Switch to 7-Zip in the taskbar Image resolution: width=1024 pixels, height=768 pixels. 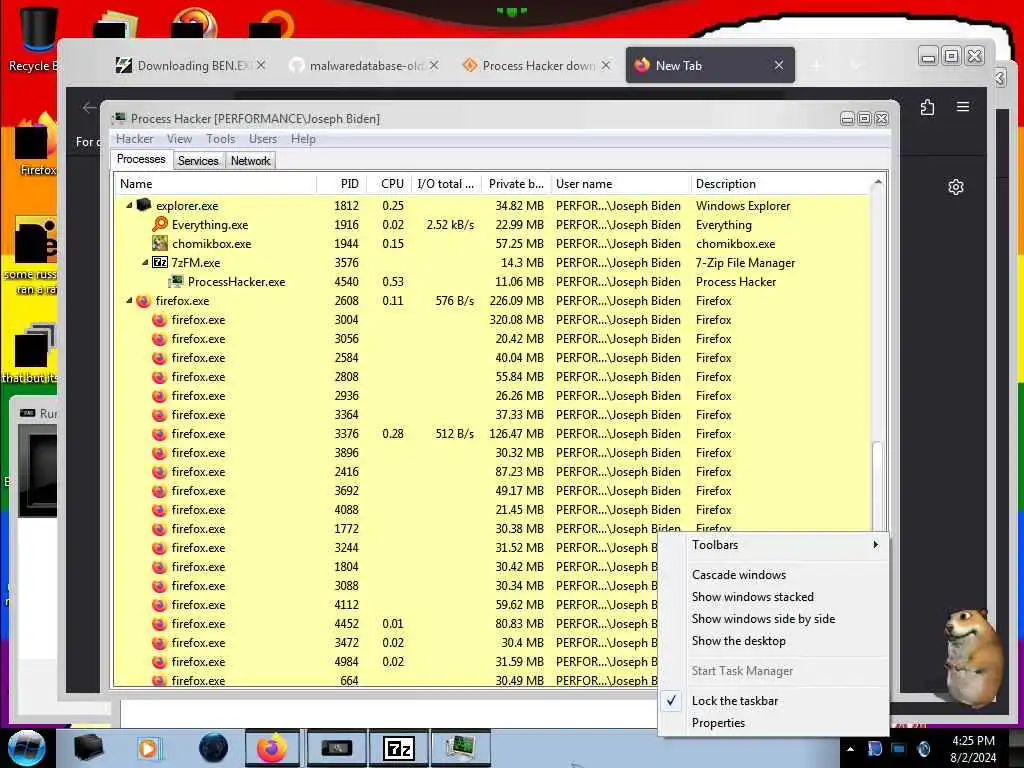398,748
